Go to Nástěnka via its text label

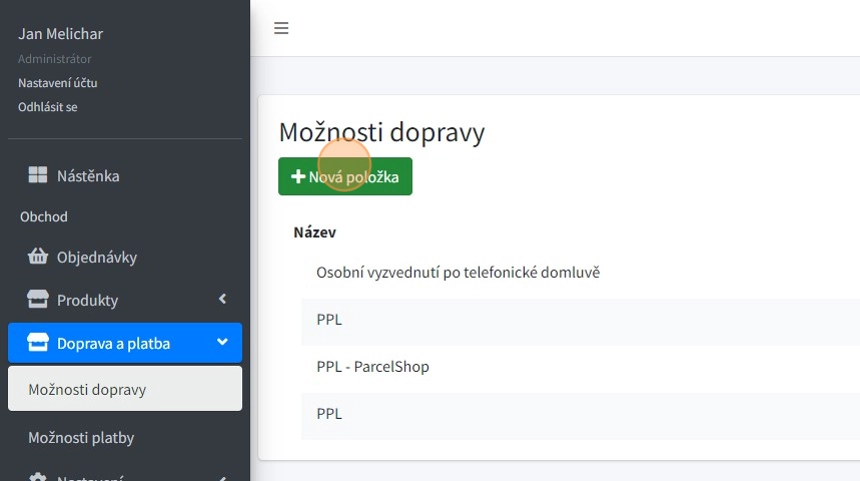[x=88, y=176]
